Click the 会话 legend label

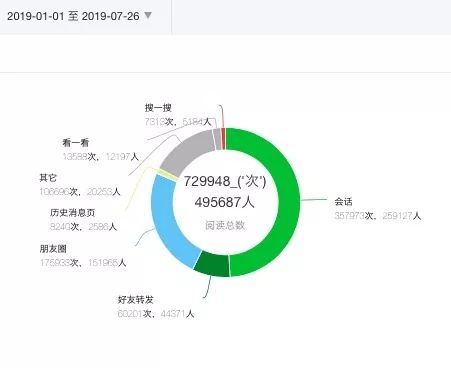343,202
